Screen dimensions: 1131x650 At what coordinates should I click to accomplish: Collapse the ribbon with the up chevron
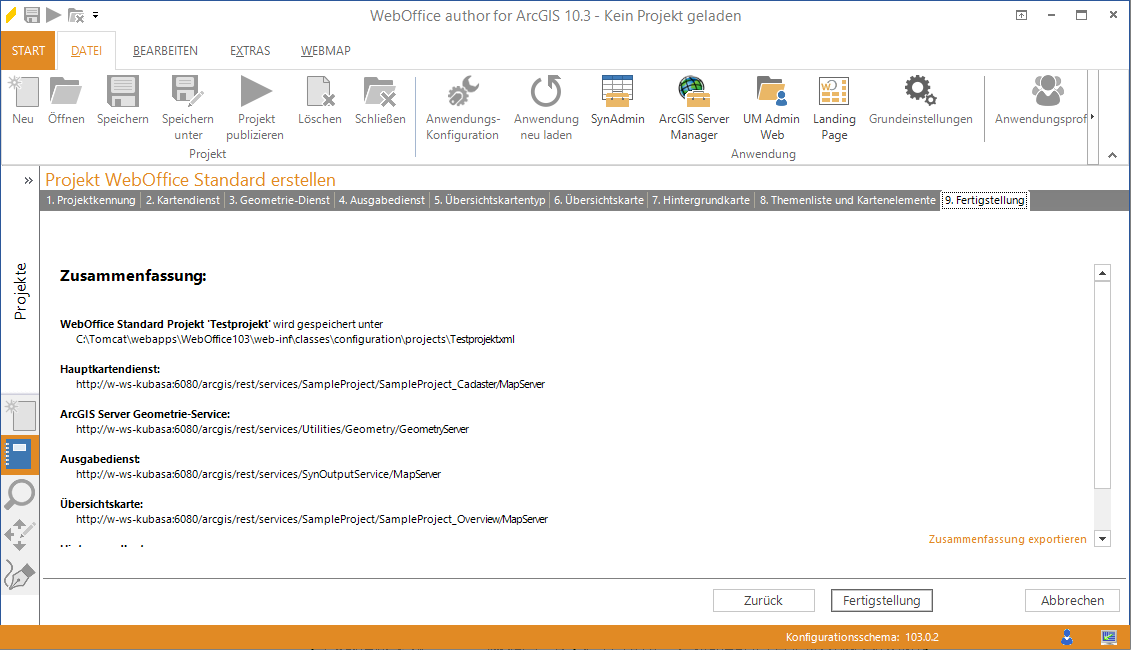(1112, 155)
